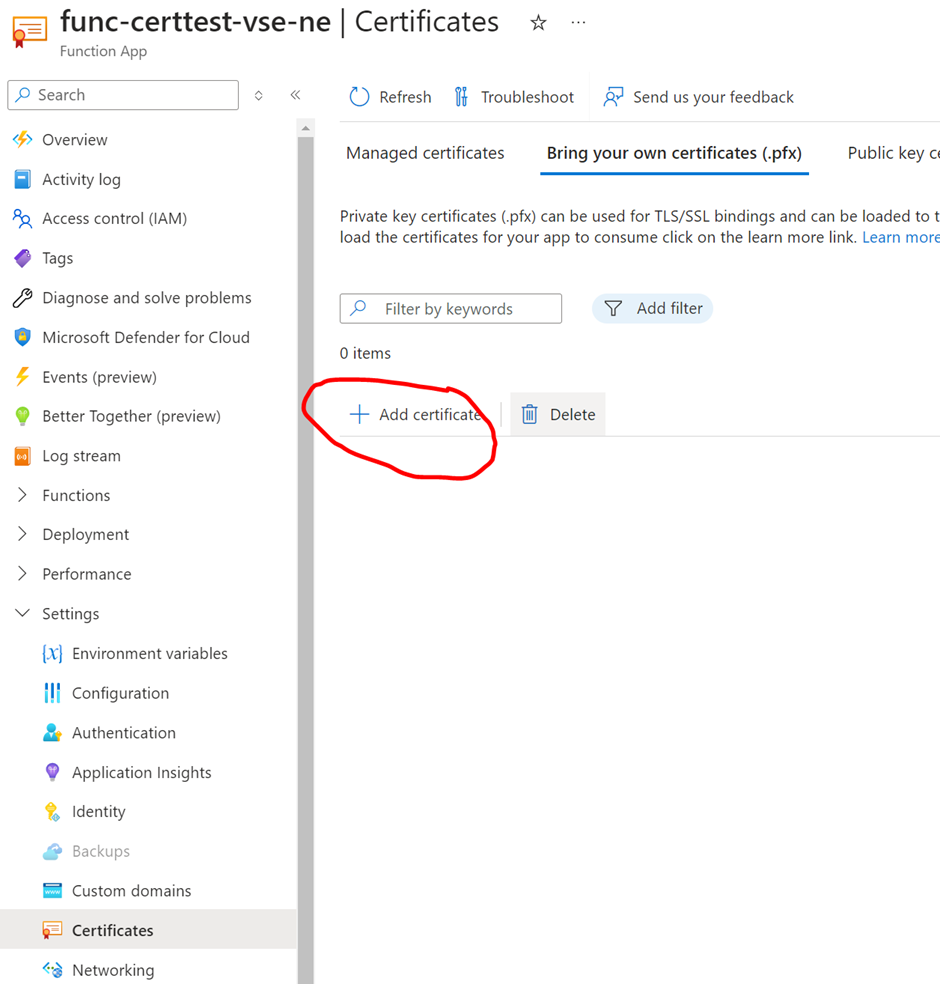Collapse the sidebar with double chevron
The height and width of the screenshot is (984, 940).
[x=295, y=95]
